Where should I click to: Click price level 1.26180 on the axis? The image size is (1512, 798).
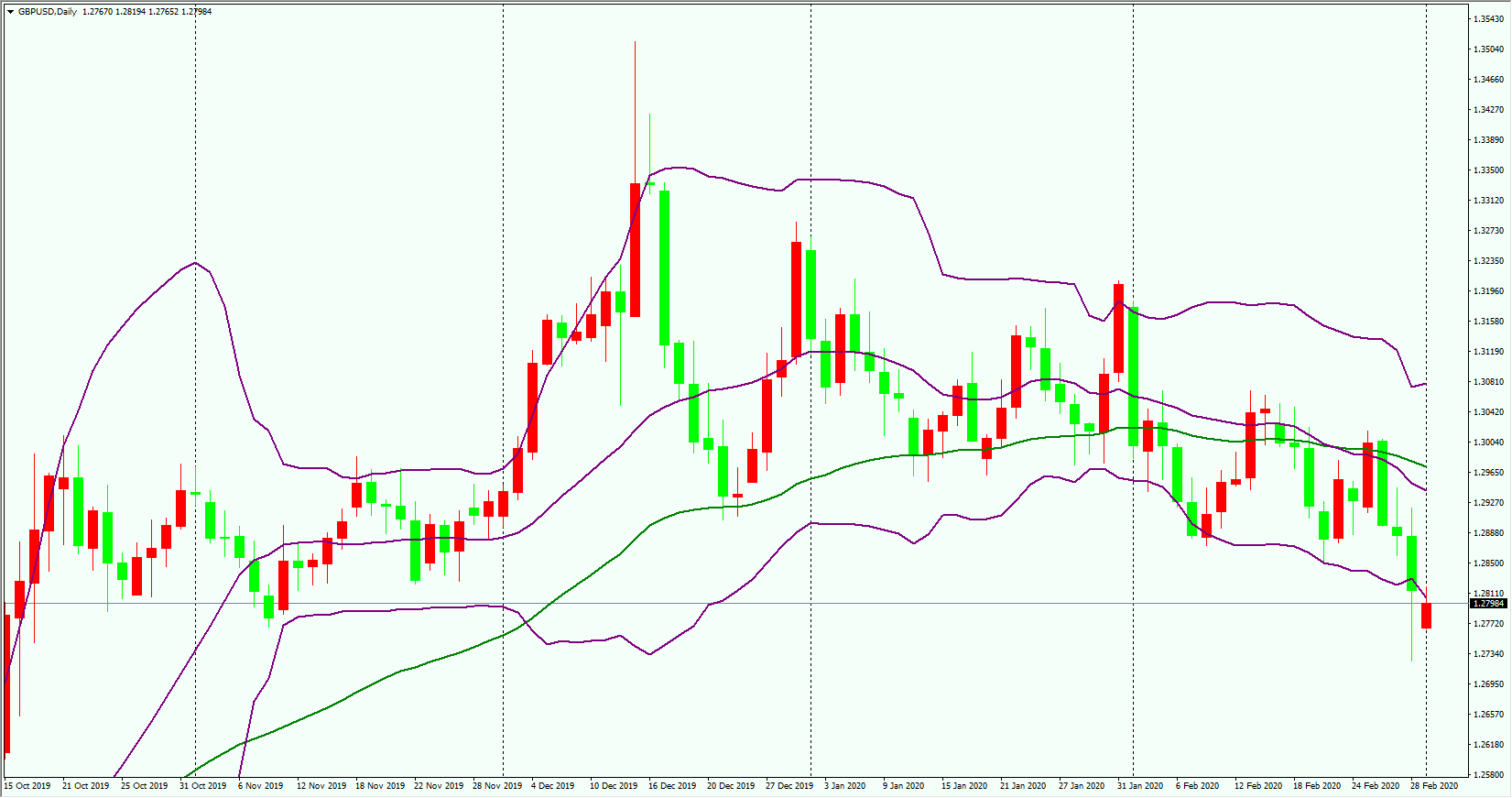coord(1488,745)
